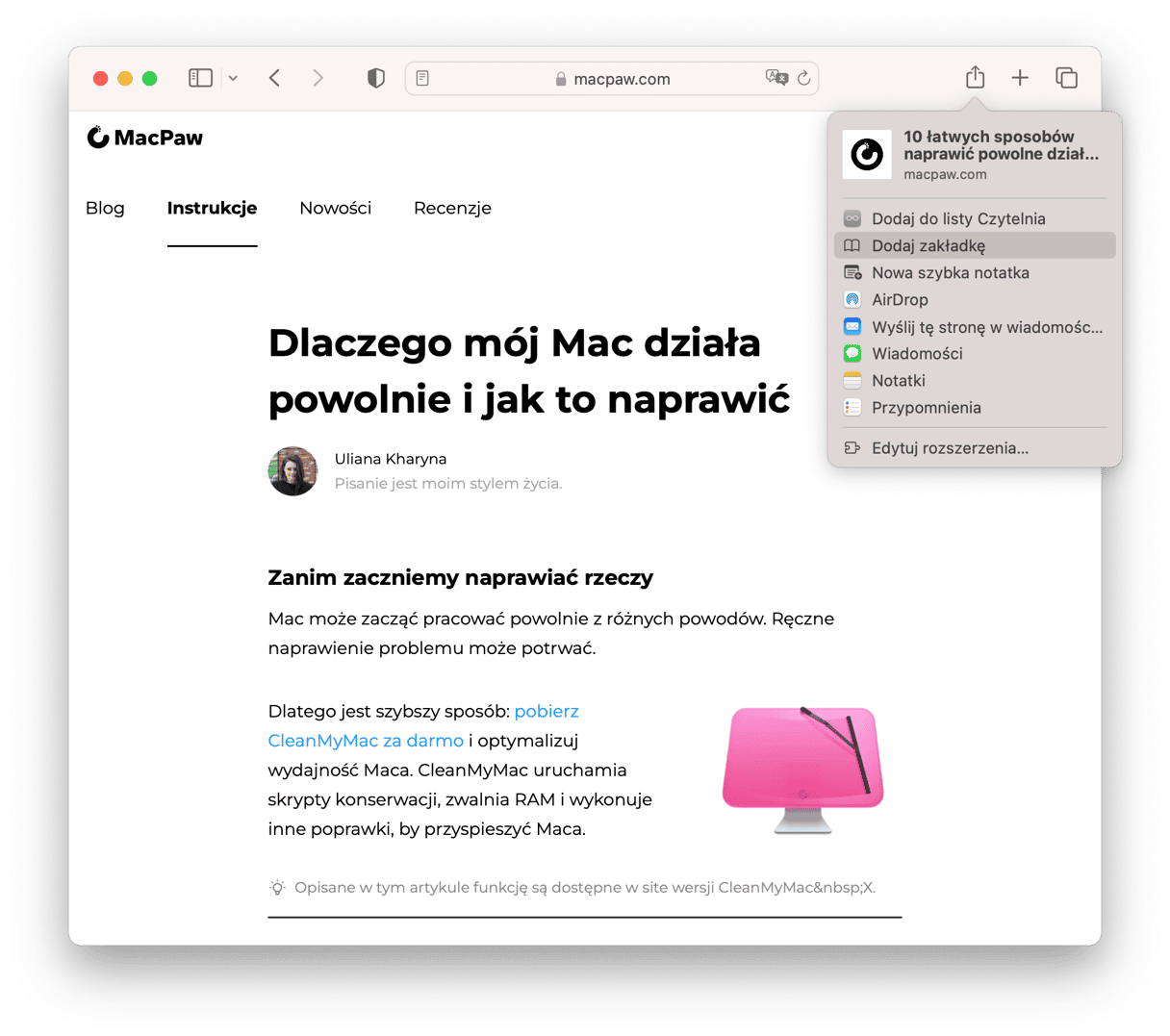Click the Reading List glasses icon
Image resolution: width=1170 pixels, height=1036 pixels.
[852, 218]
